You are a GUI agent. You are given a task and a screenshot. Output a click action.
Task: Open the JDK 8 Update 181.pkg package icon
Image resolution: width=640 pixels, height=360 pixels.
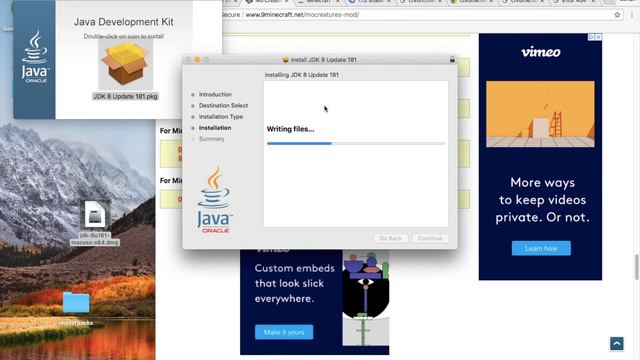pyautogui.click(x=126, y=64)
